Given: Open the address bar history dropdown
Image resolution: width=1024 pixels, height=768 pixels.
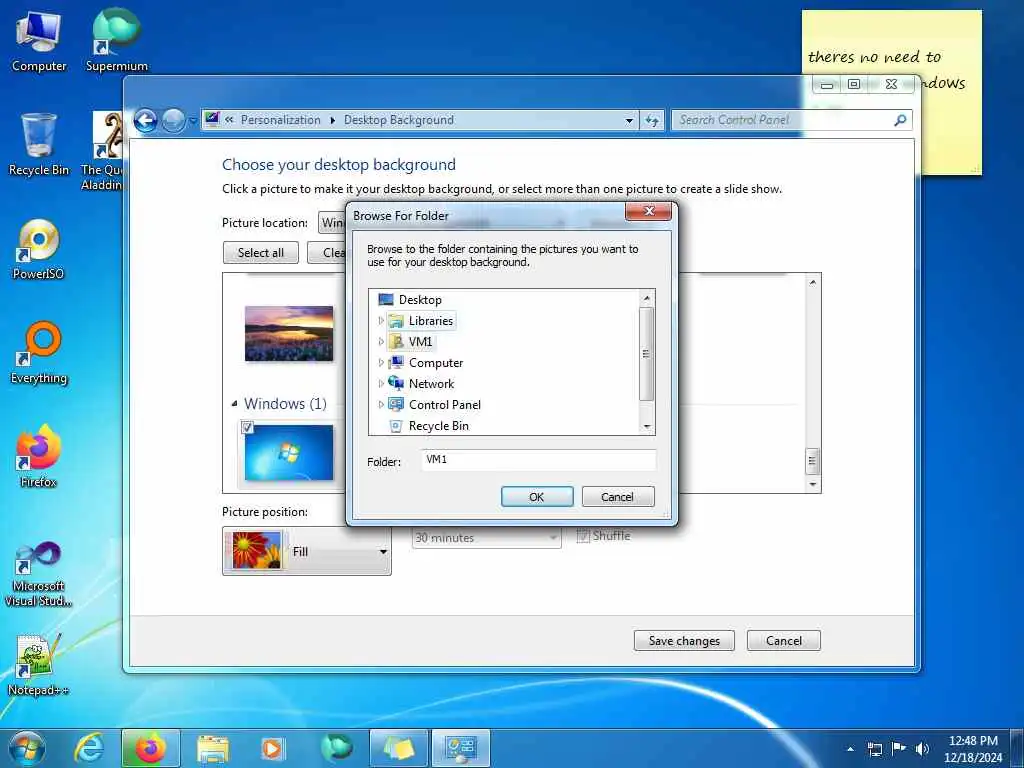Looking at the screenshot, I should coord(629,120).
